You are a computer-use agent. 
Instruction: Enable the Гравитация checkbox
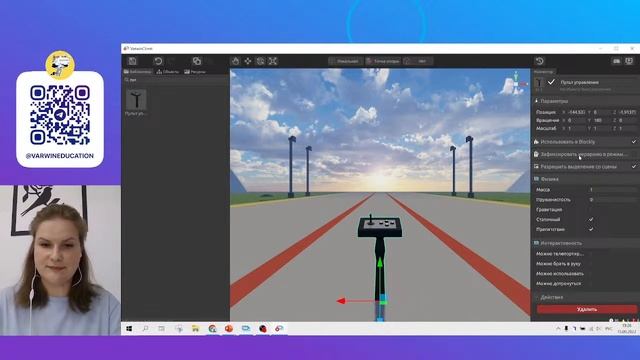(x=591, y=210)
